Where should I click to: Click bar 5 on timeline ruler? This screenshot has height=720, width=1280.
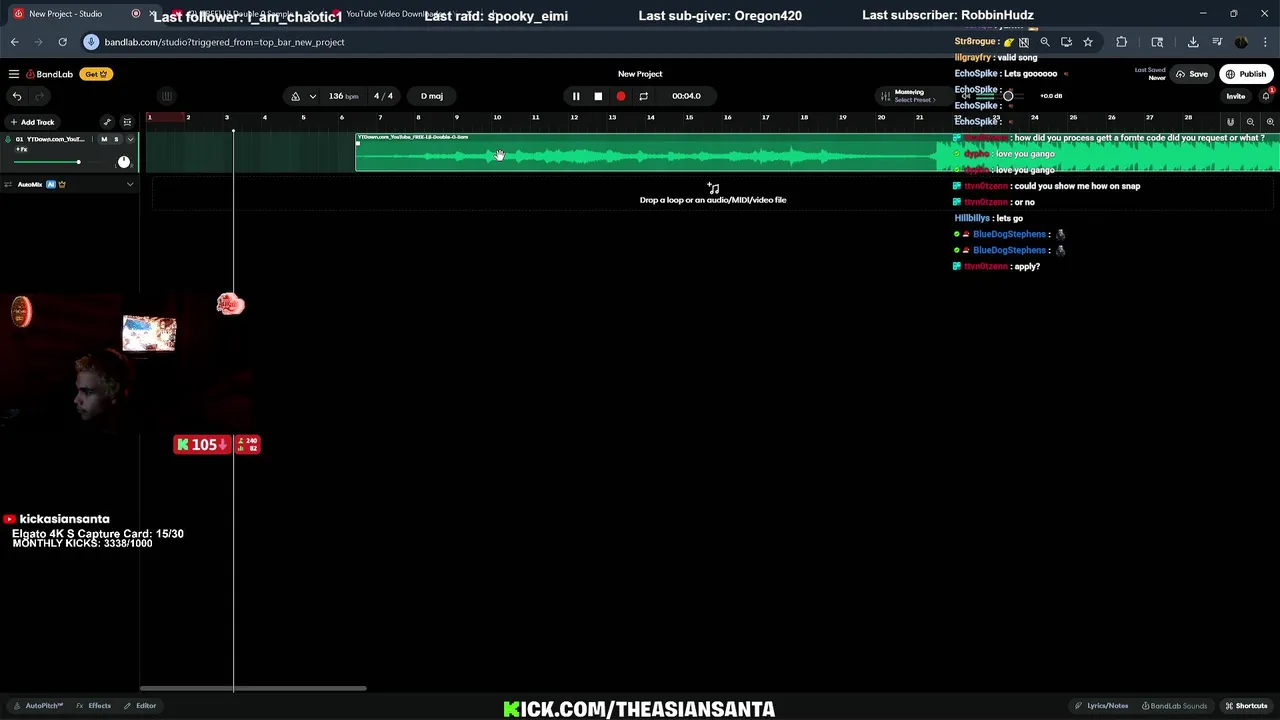tap(303, 118)
